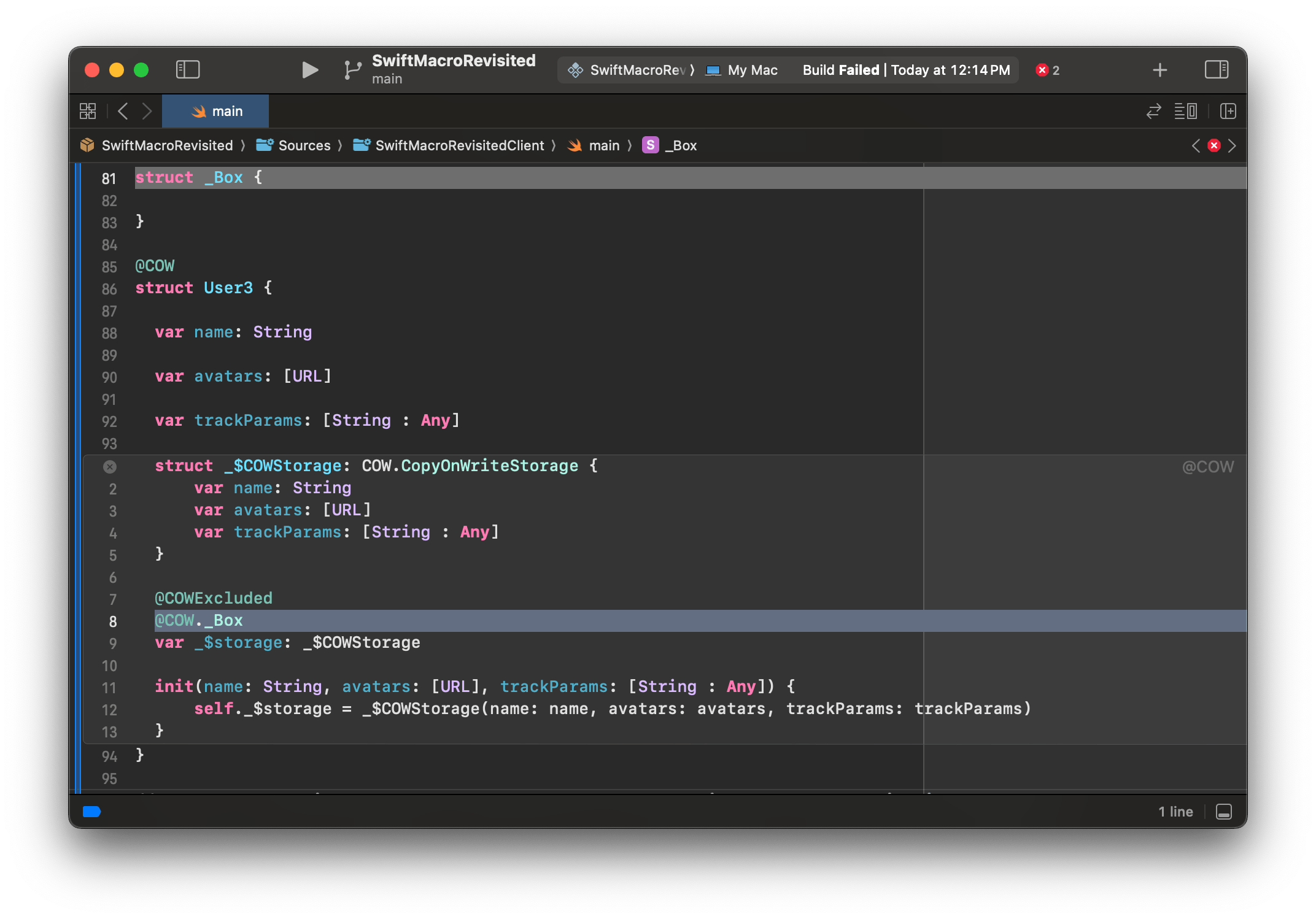Click the plus Library button

click(1159, 70)
